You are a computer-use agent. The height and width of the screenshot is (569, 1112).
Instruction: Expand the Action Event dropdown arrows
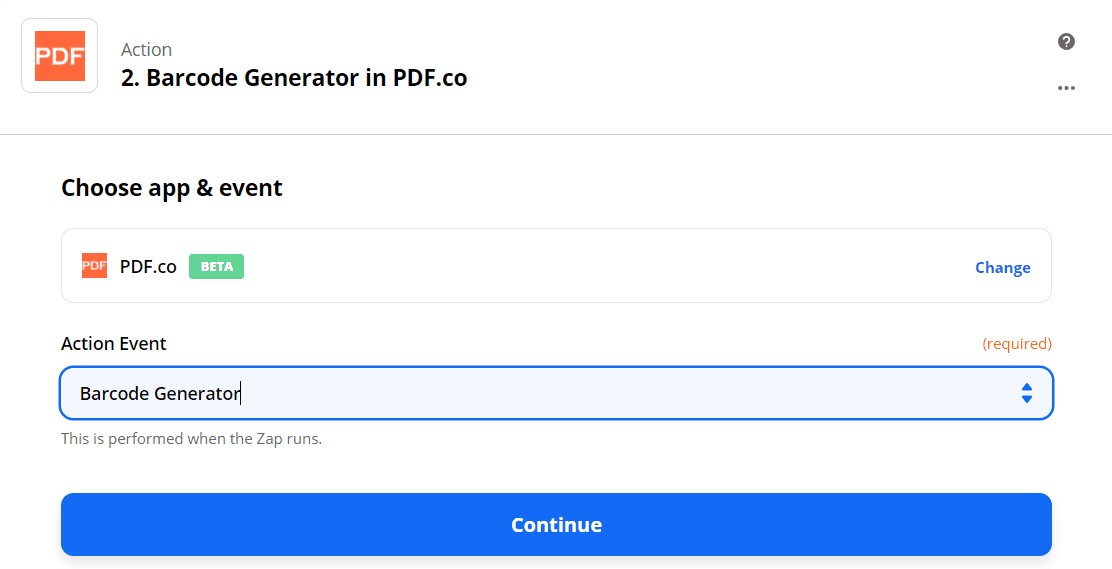(x=1026, y=393)
